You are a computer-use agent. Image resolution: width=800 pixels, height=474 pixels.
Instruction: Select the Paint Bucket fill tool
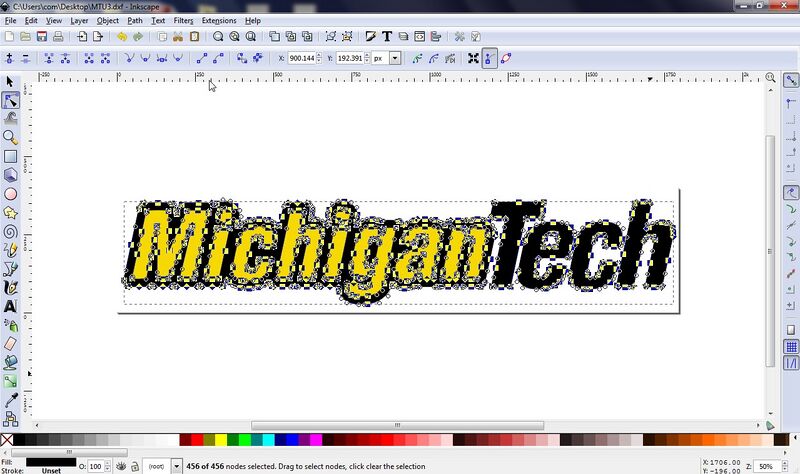click(x=10, y=362)
